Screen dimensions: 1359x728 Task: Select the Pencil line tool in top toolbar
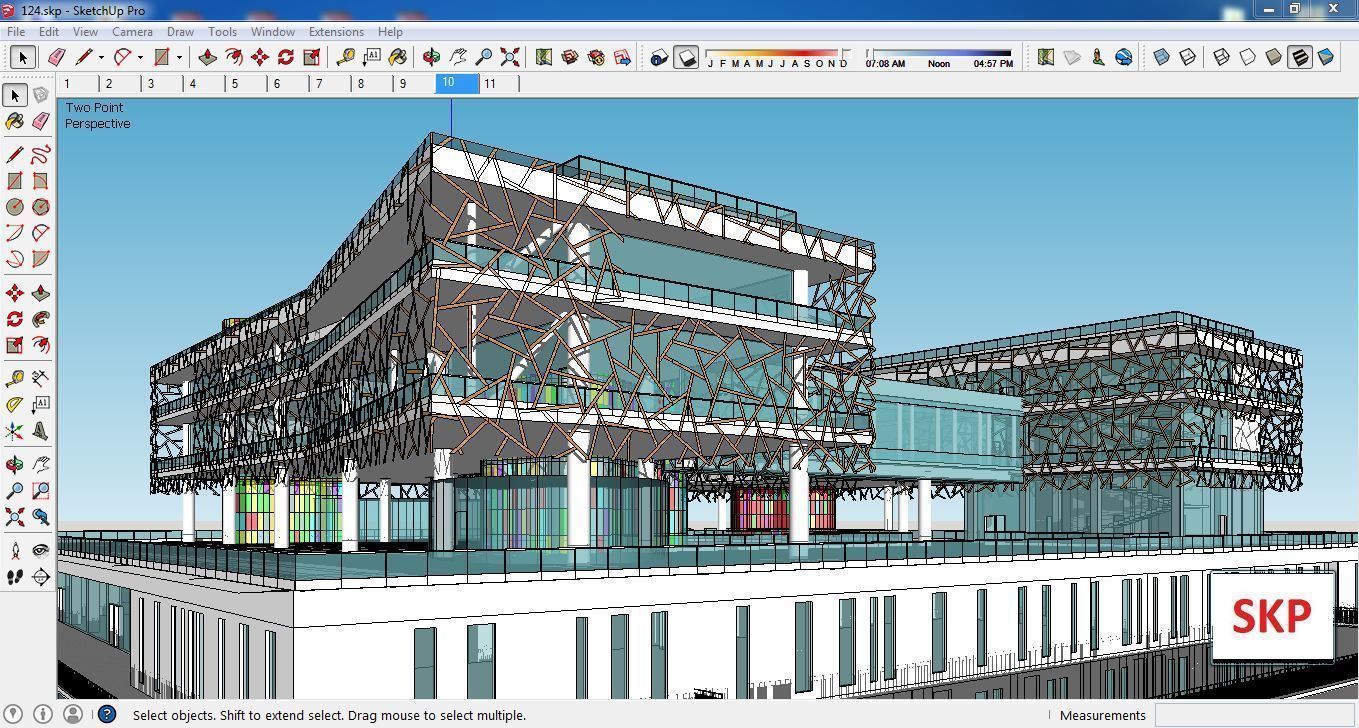[84, 57]
